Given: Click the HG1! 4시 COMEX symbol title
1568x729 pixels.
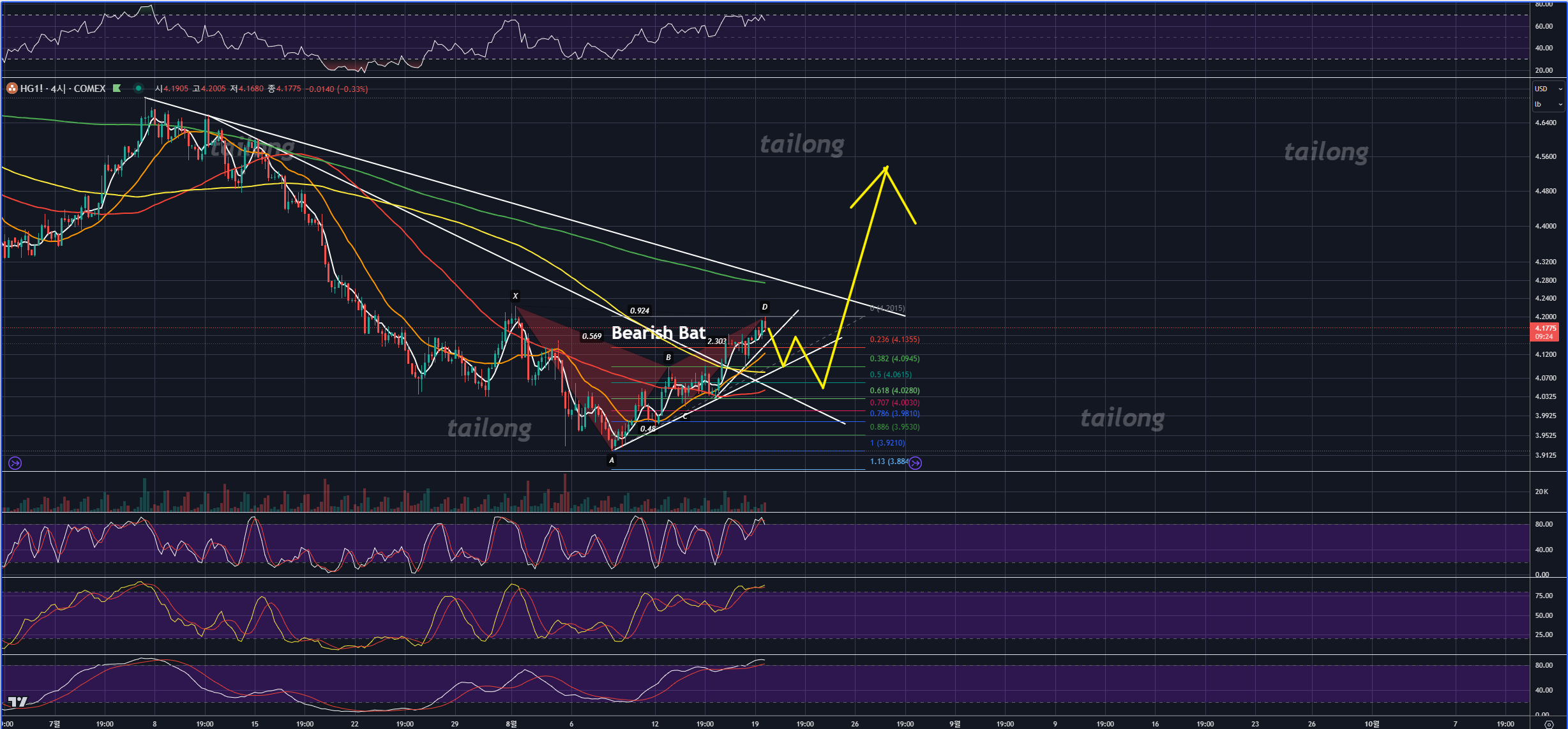Looking at the screenshot, I should click(63, 89).
